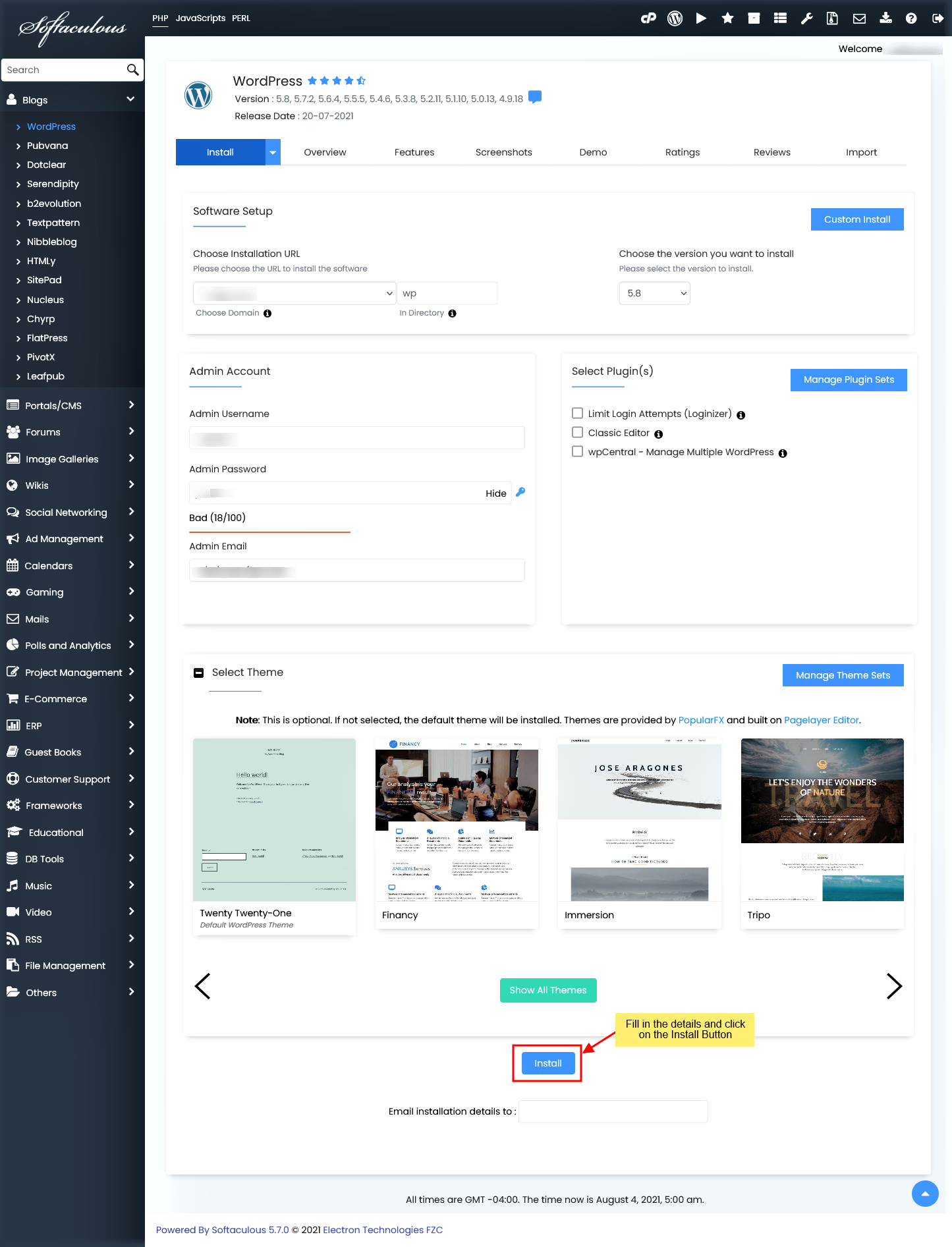Click Show All Themes button
The height and width of the screenshot is (1247, 952).
[548, 990]
